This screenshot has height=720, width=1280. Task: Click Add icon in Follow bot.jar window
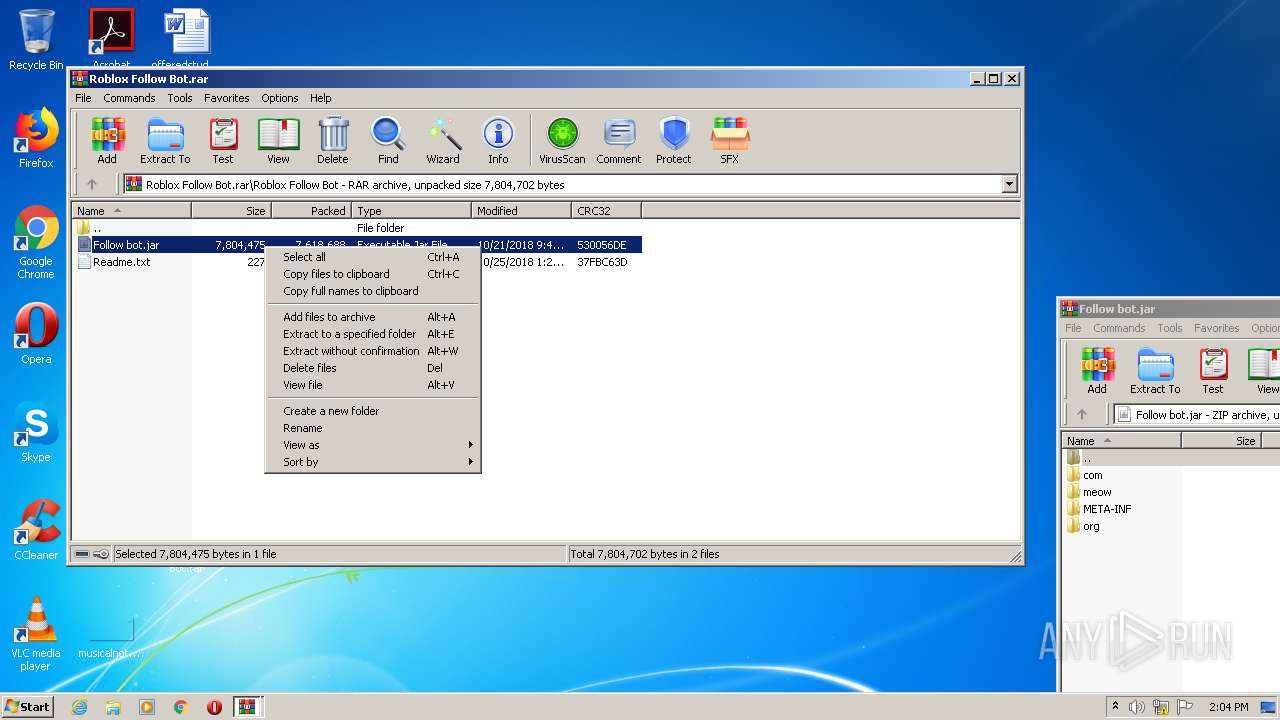(1097, 371)
